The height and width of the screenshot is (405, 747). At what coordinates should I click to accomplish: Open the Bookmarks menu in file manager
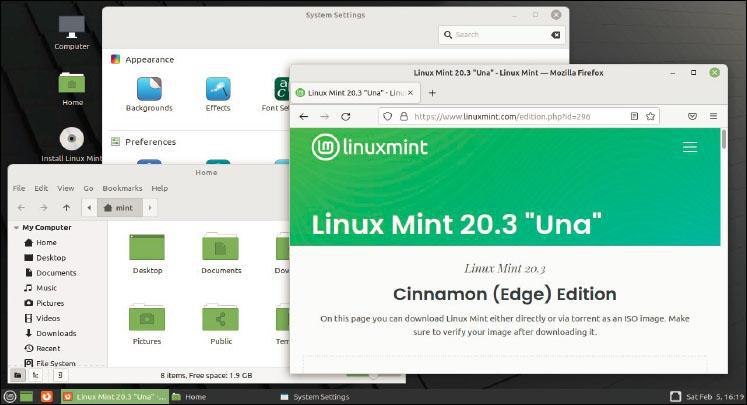[x=122, y=188]
